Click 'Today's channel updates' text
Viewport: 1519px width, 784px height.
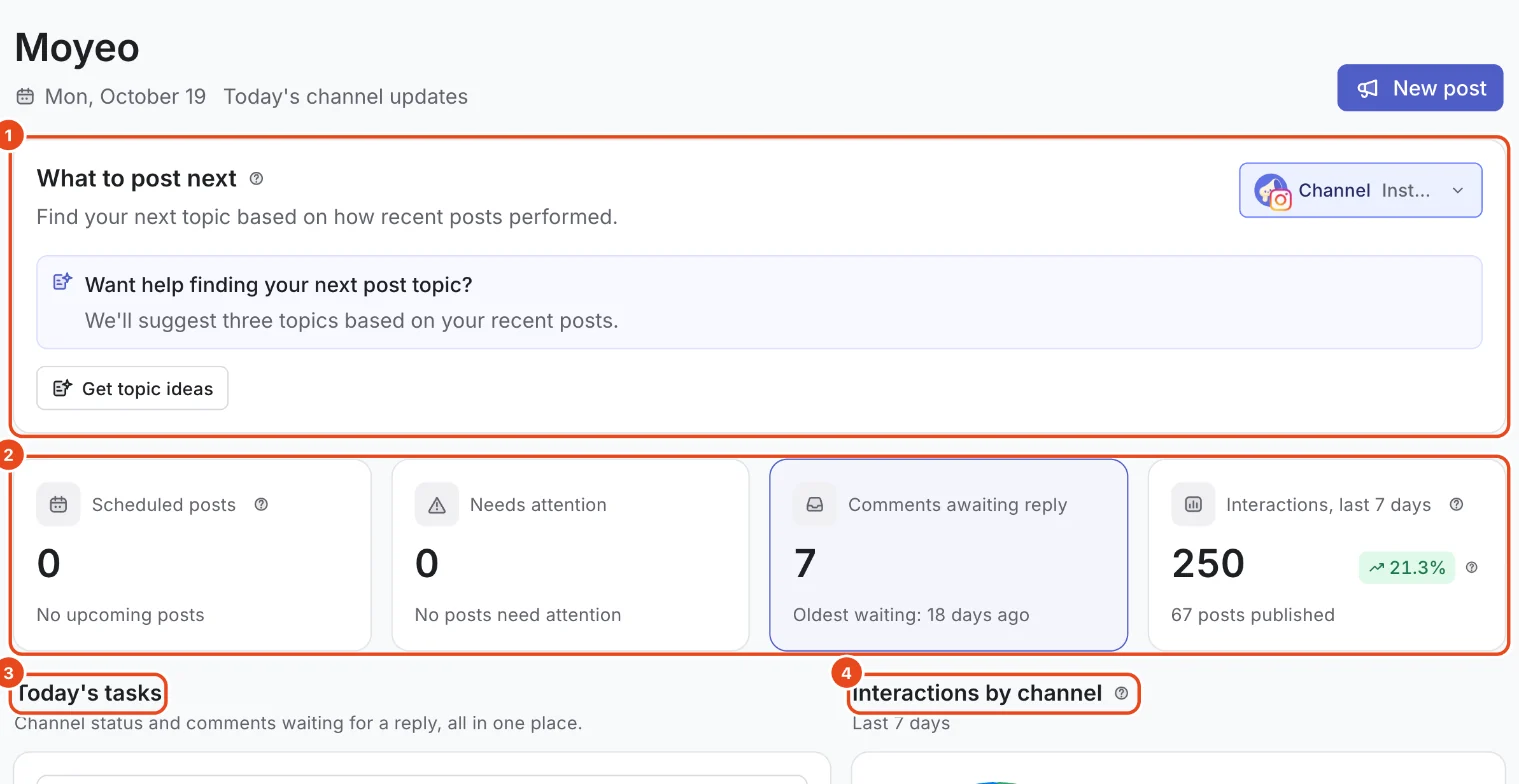click(x=346, y=97)
